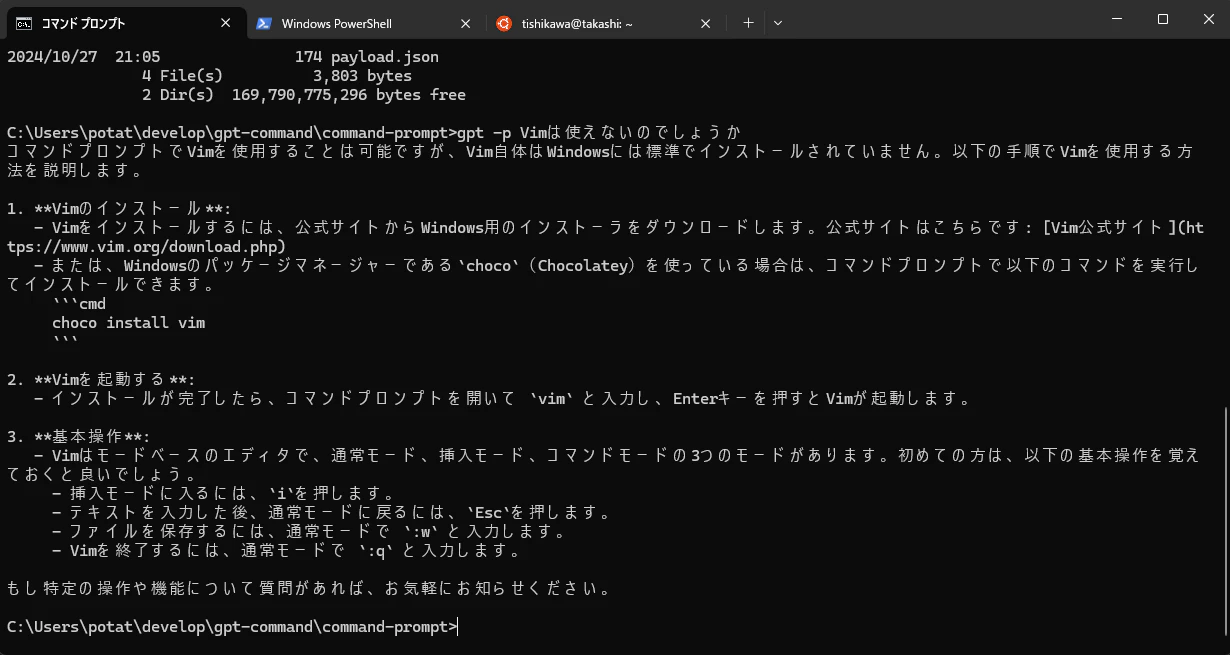Click the Vim download URL text
This screenshot has height=655, width=1230.
point(146,246)
